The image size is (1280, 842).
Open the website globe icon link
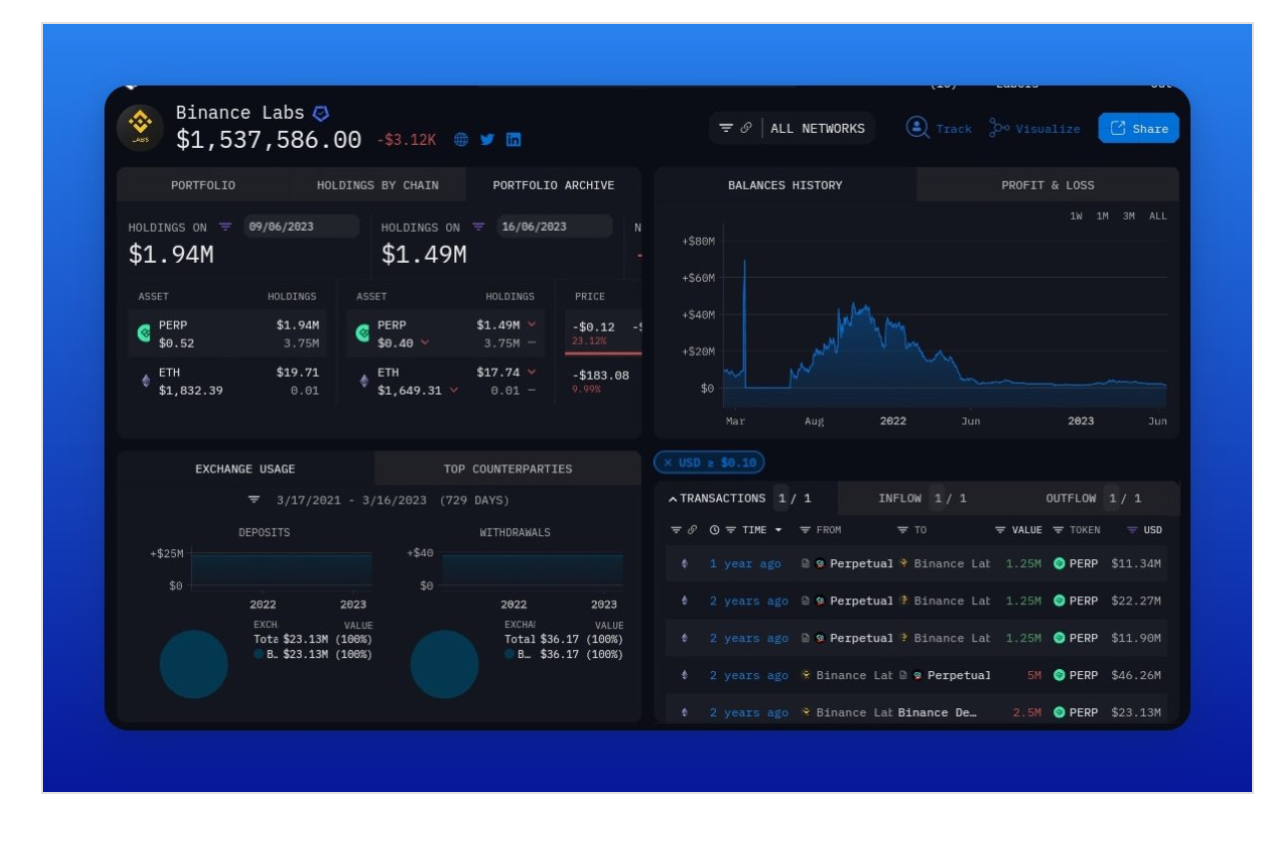click(x=461, y=141)
